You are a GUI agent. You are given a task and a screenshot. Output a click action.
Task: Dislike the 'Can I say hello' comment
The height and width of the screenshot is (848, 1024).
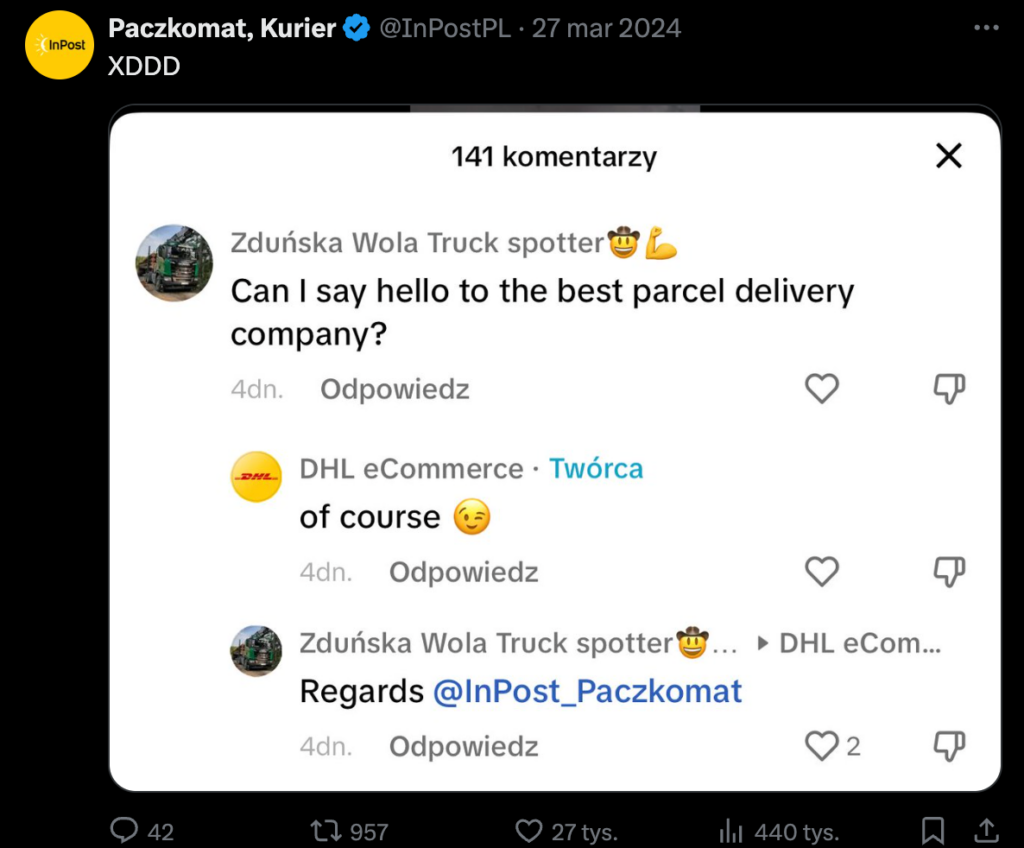948,388
